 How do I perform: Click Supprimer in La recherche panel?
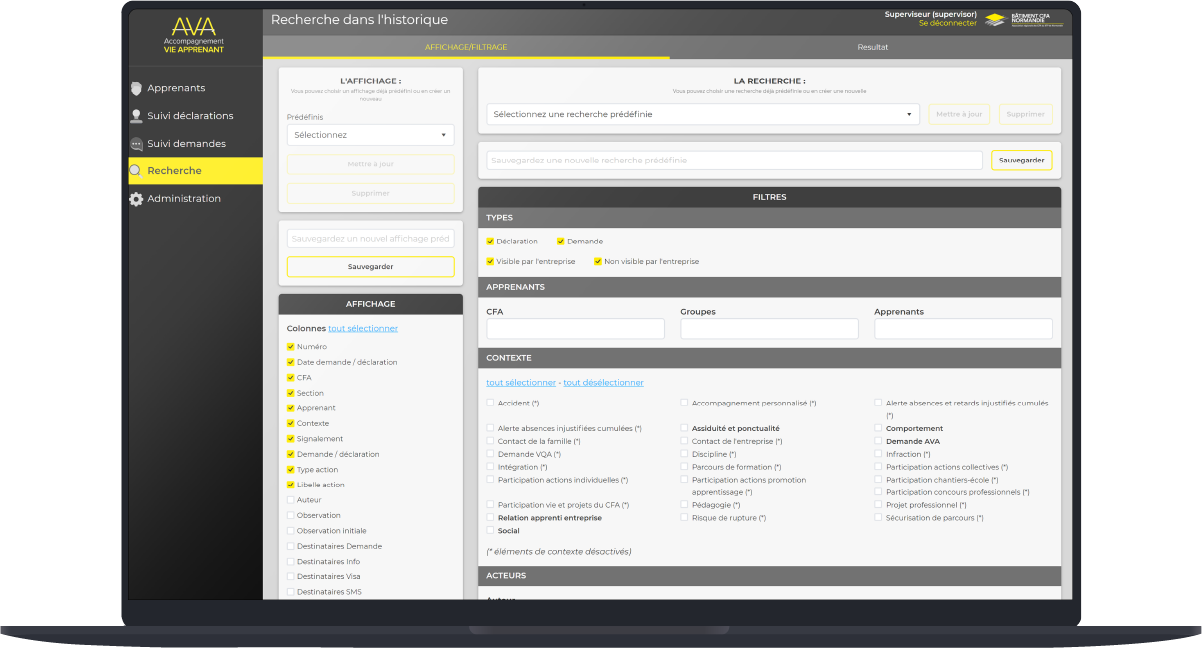1025,114
